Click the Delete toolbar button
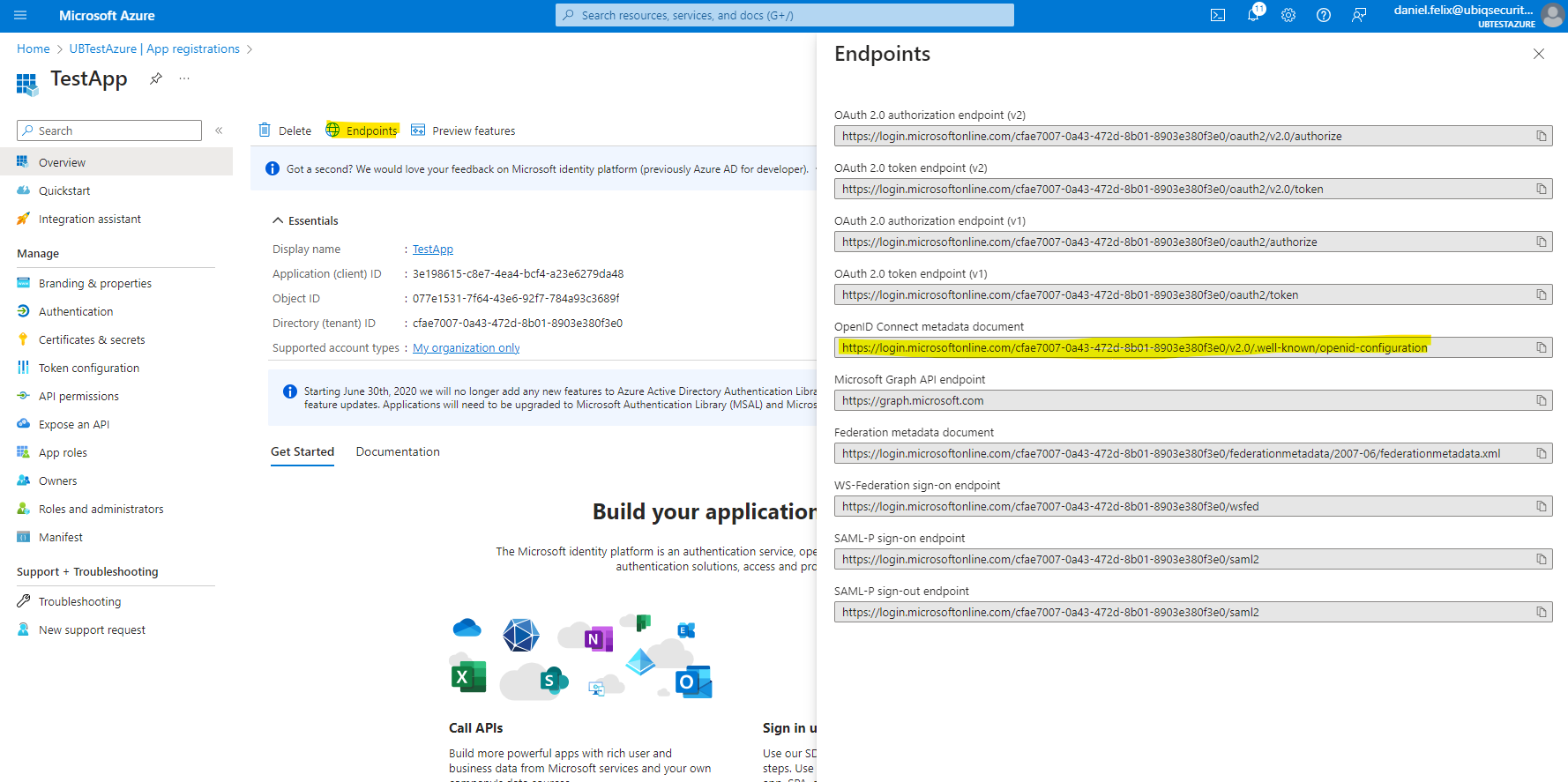Image resolution: width=1568 pixels, height=782 pixels. pos(285,130)
